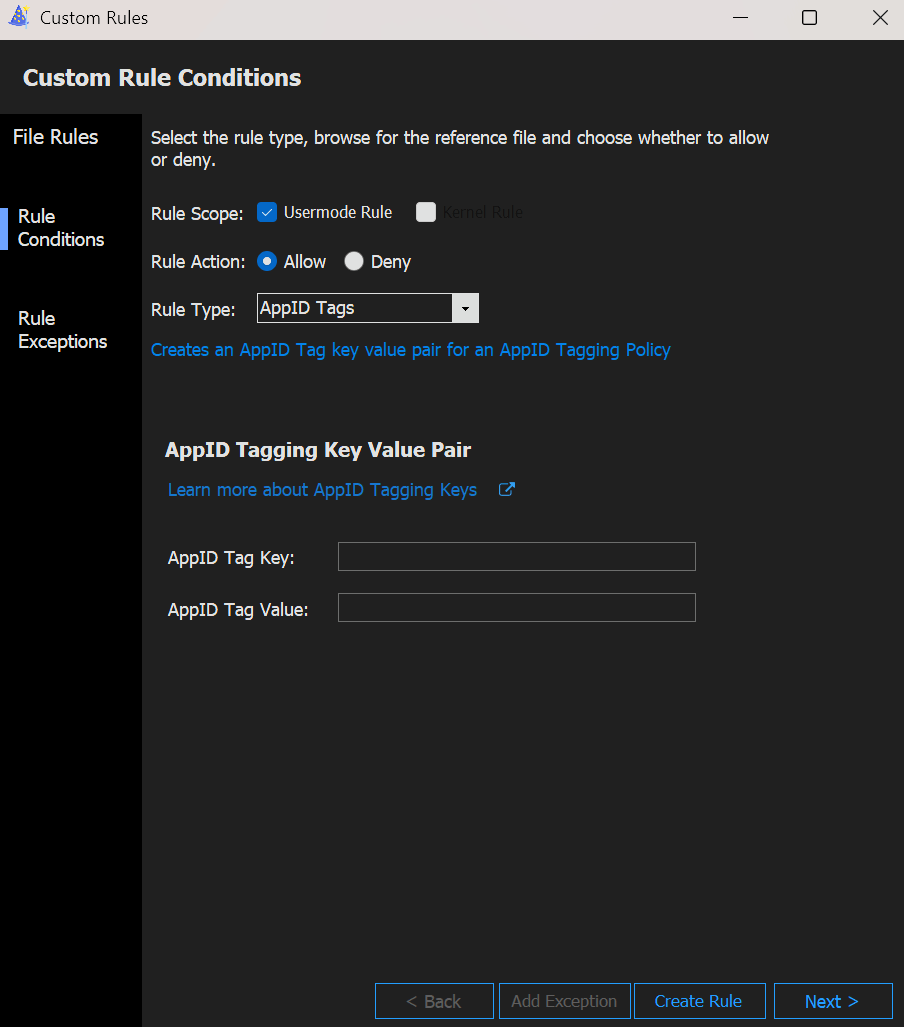Click the Custom Rules app icon in title bar

coord(18,18)
